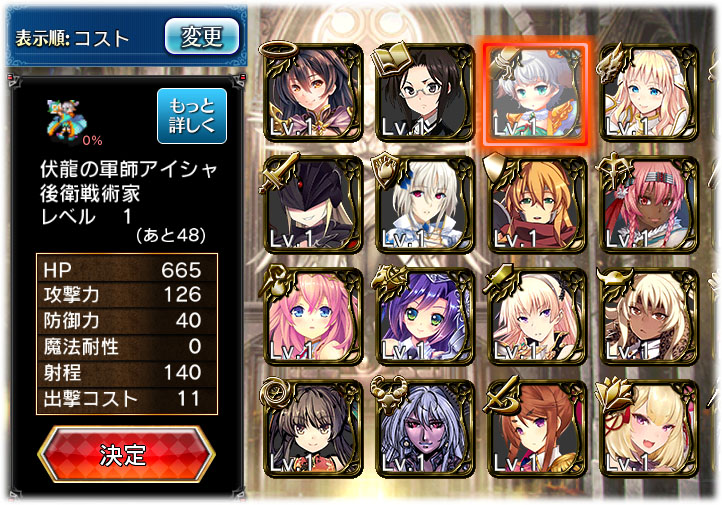Select the highlighted silver-haired tactician Aisha portrait
The height and width of the screenshot is (505, 722).
537,92
